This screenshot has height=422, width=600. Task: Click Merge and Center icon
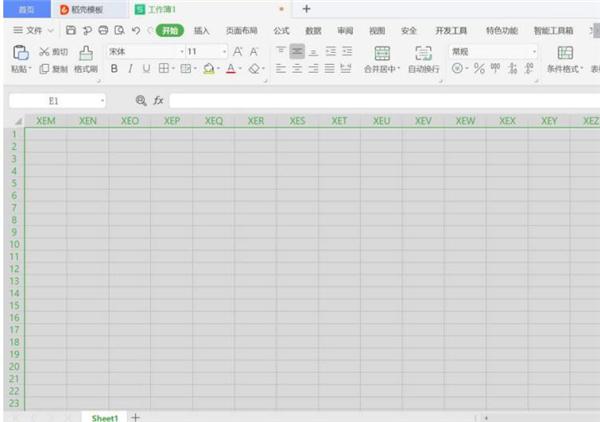pyautogui.click(x=382, y=53)
